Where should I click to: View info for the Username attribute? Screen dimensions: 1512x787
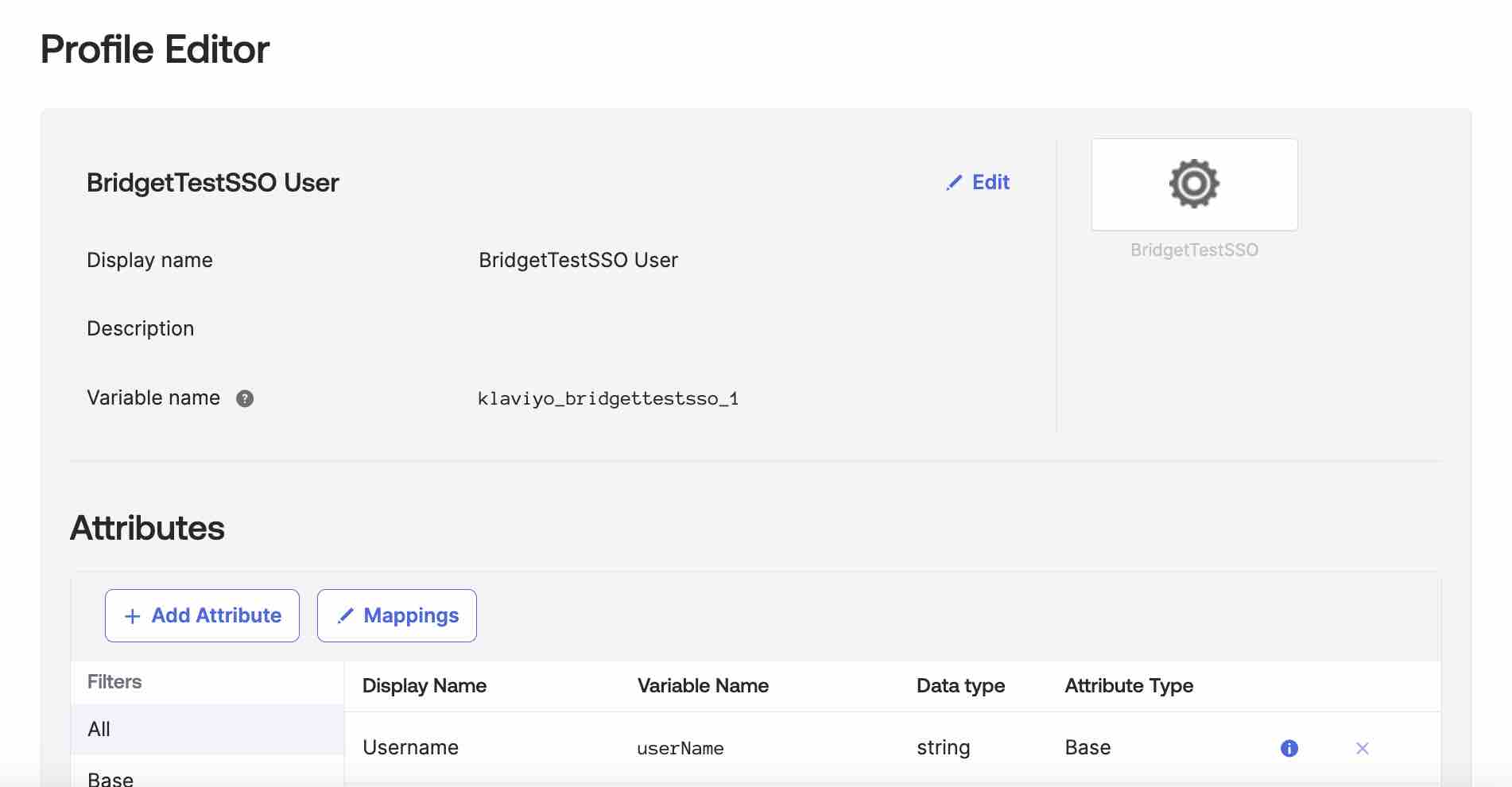click(x=1289, y=748)
